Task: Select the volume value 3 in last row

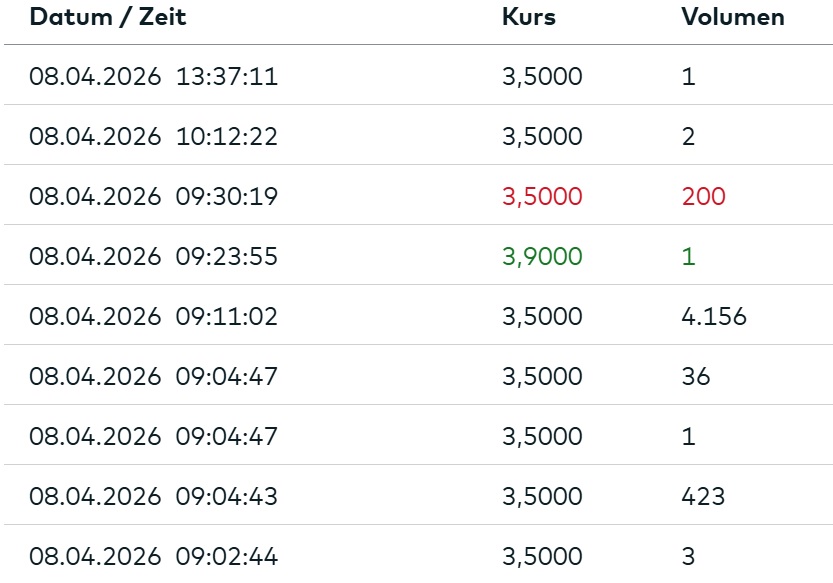Action: click(688, 557)
